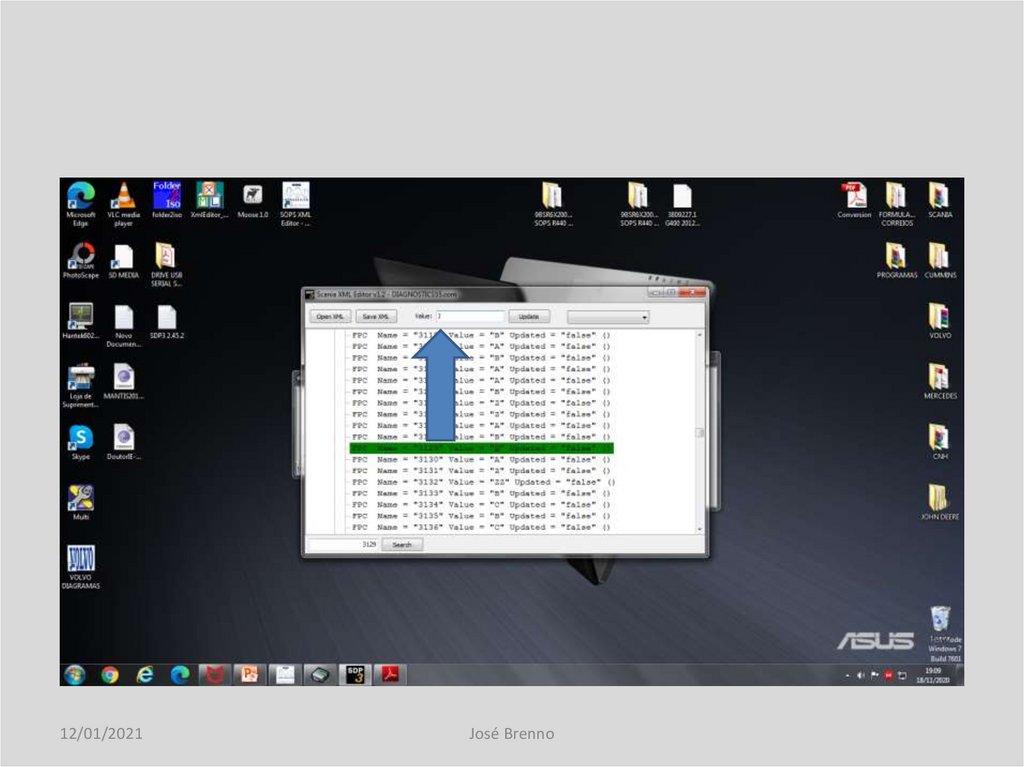Image resolution: width=1024 pixels, height=767 pixels.
Task: Select the PROGRAMAS folder
Action: [897, 260]
